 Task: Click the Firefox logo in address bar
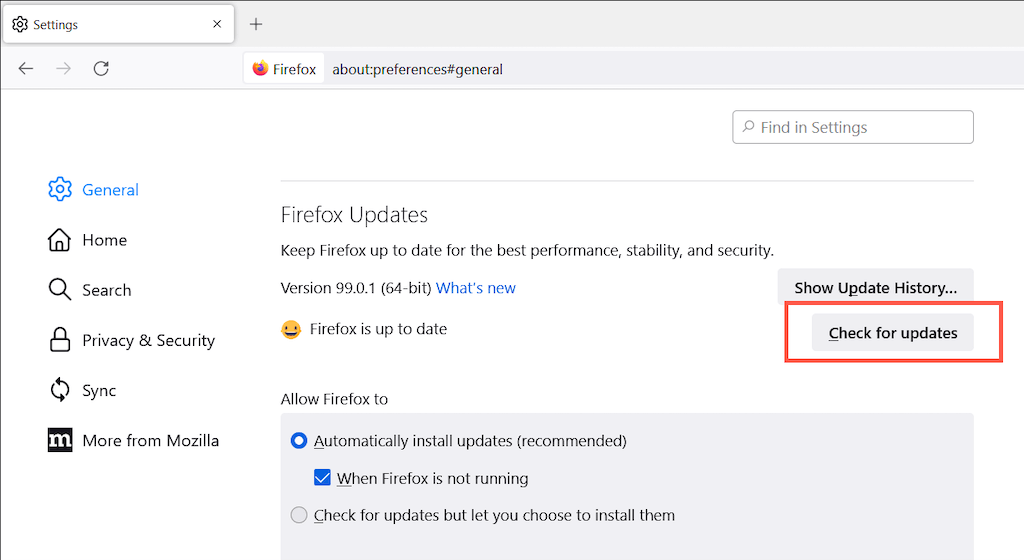coord(261,69)
